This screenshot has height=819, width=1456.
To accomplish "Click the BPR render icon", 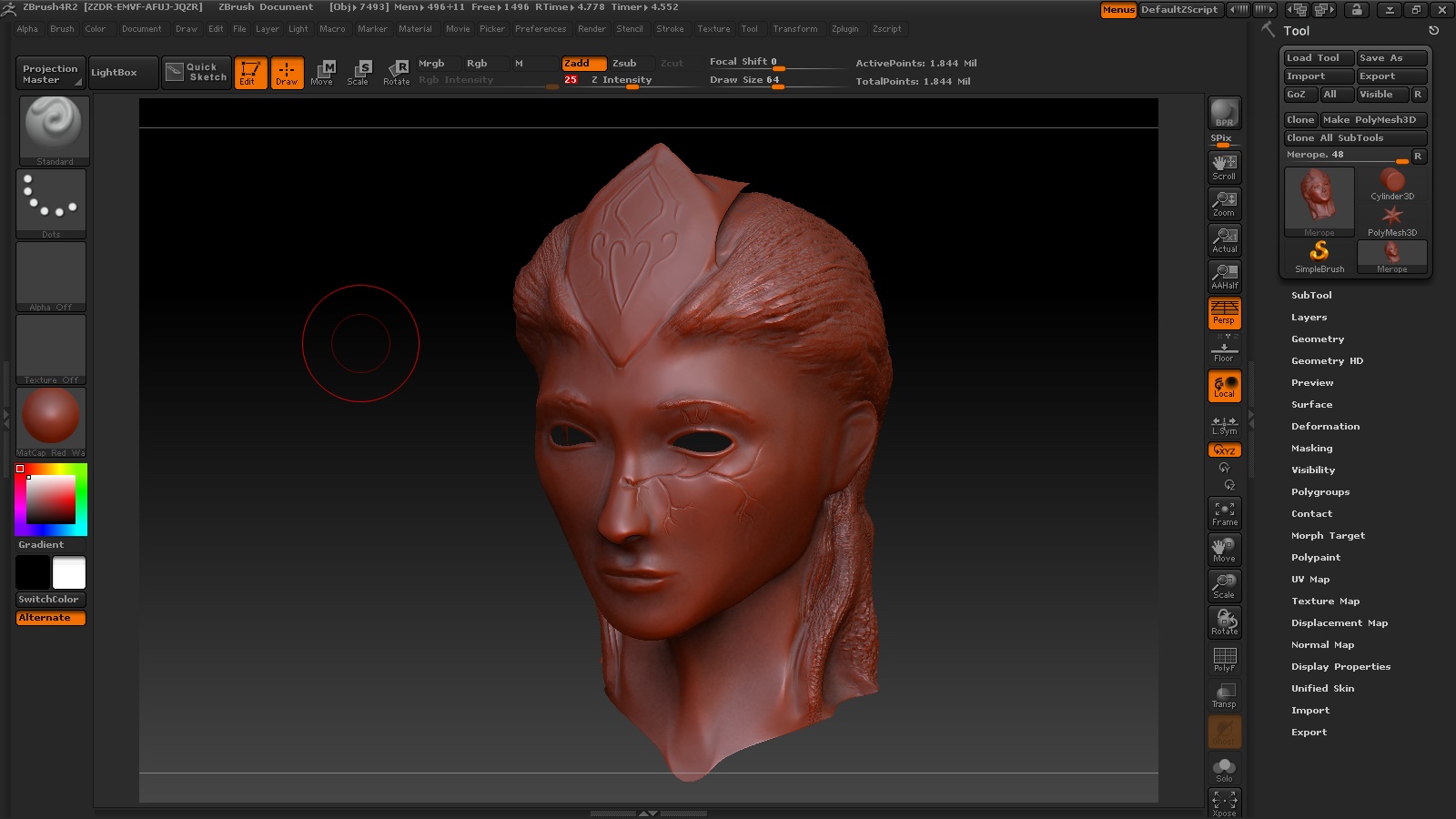I will tap(1224, 113).
